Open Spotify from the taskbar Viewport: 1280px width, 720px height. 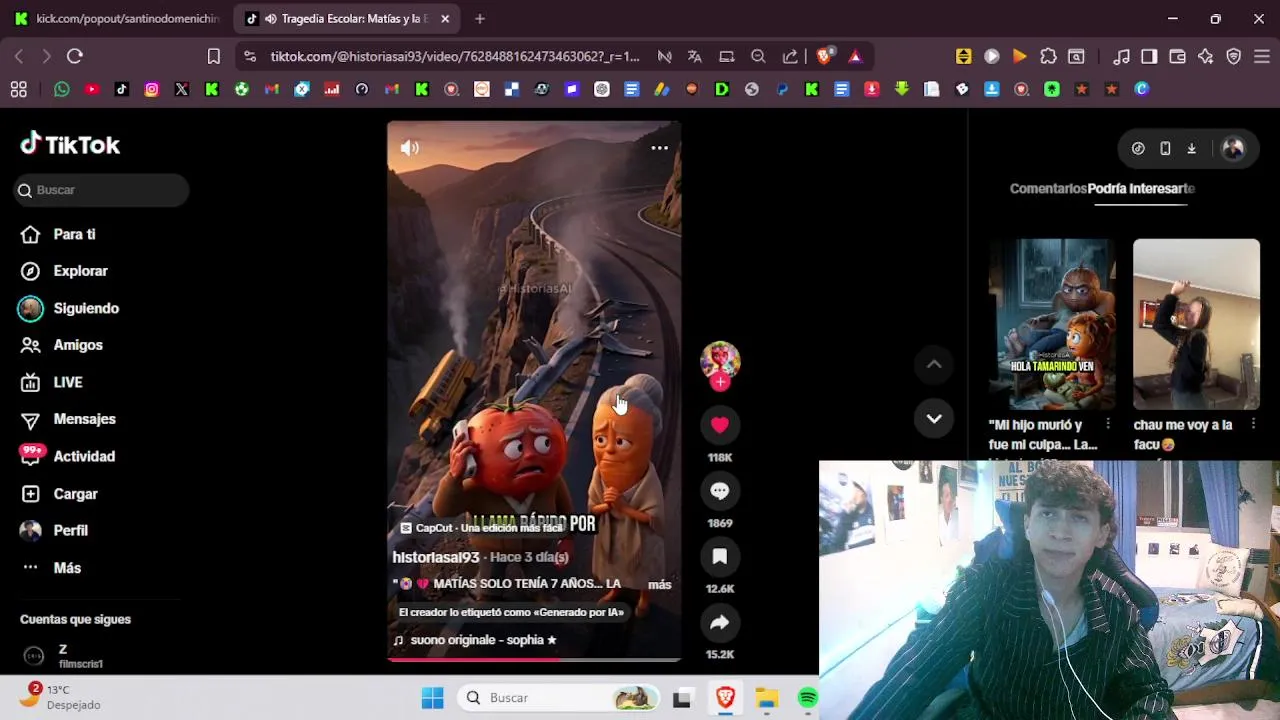[x=808, y=698]
